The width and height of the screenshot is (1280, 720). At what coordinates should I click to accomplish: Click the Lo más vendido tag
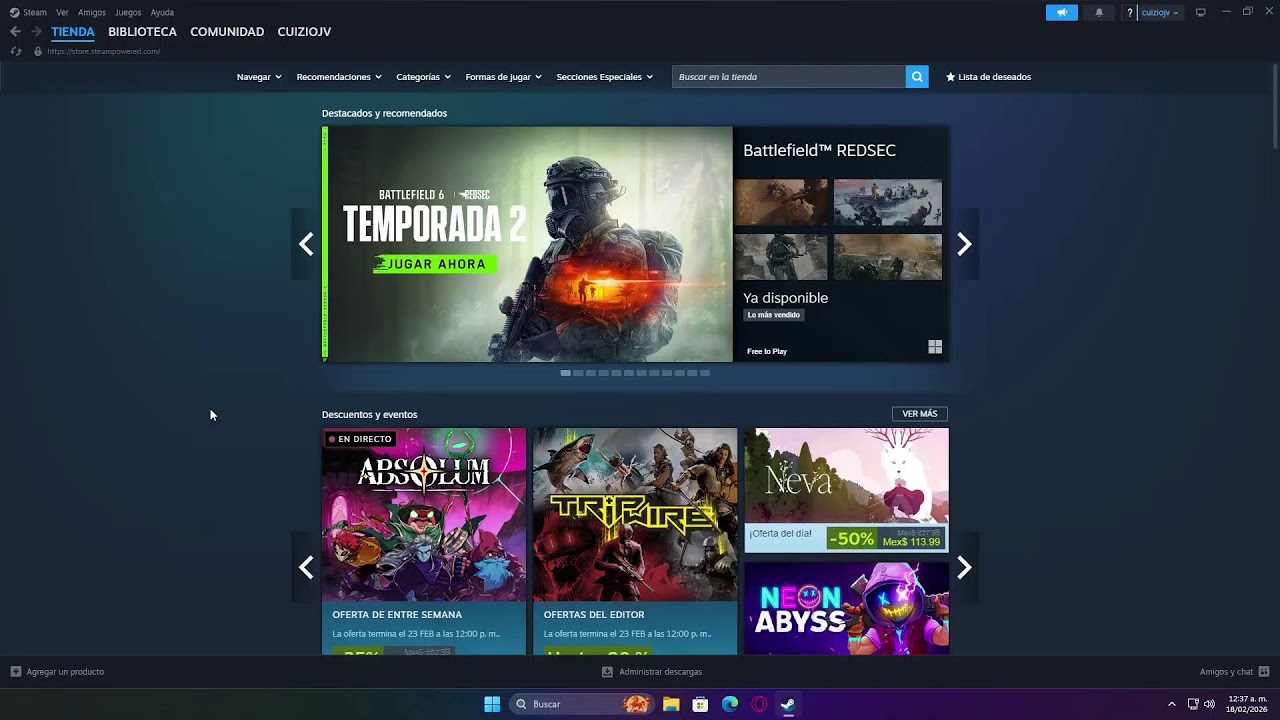774,315
